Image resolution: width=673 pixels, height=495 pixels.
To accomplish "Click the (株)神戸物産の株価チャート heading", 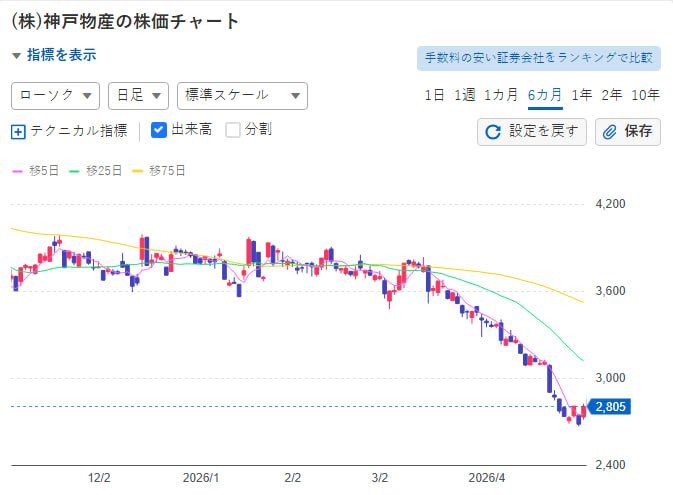I will tap(125, 21).
